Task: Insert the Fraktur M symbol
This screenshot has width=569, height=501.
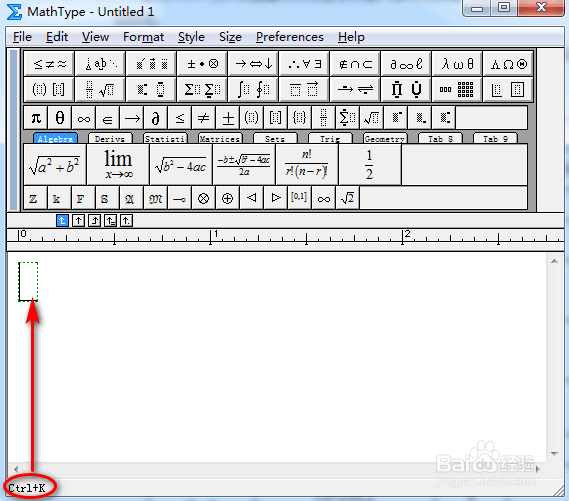Action: tap(156, 198)
